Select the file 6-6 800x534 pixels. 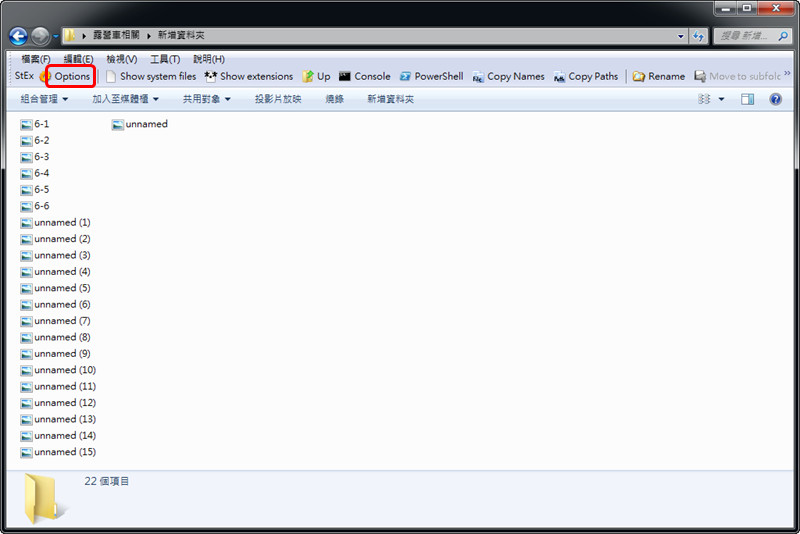point(35,206)
